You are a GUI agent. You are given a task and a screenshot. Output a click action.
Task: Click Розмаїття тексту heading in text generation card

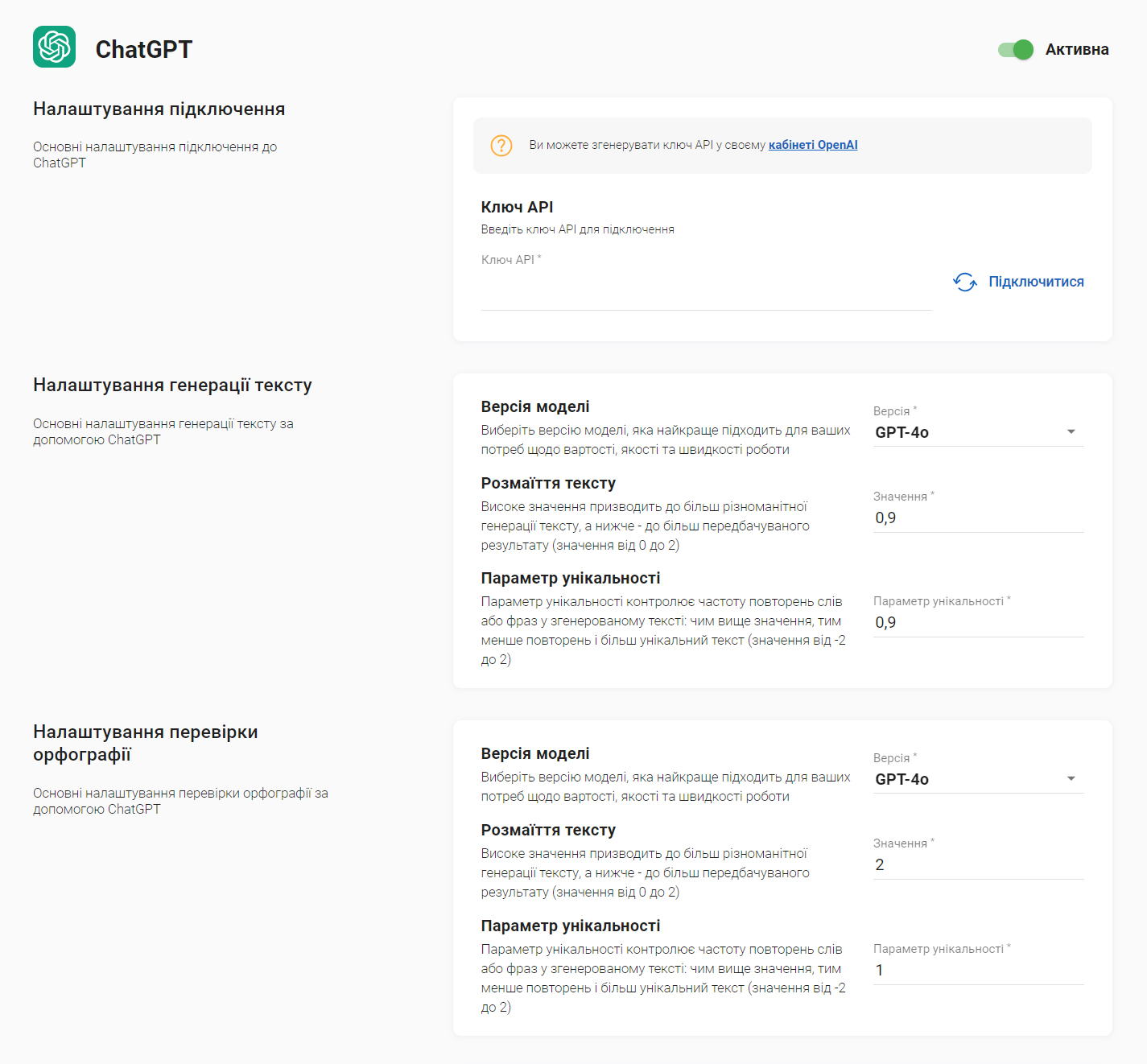click(548, 483)
